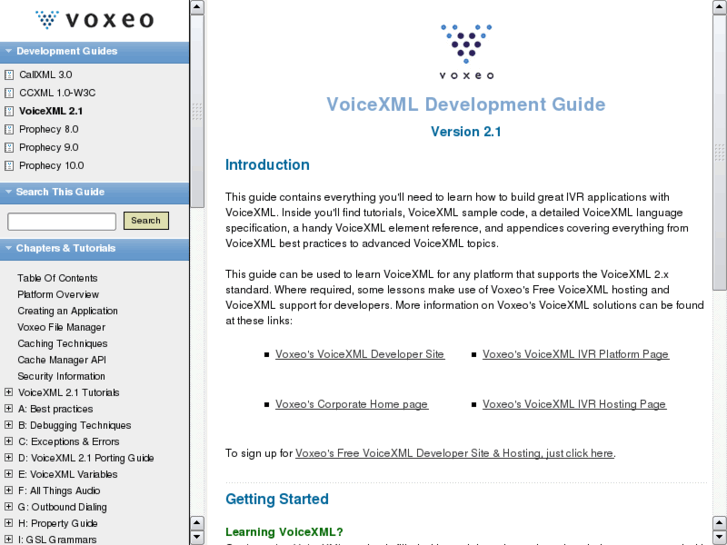Open the CallXML 3.0 guide
Screen dimensions: 727x545
point(45,75)
